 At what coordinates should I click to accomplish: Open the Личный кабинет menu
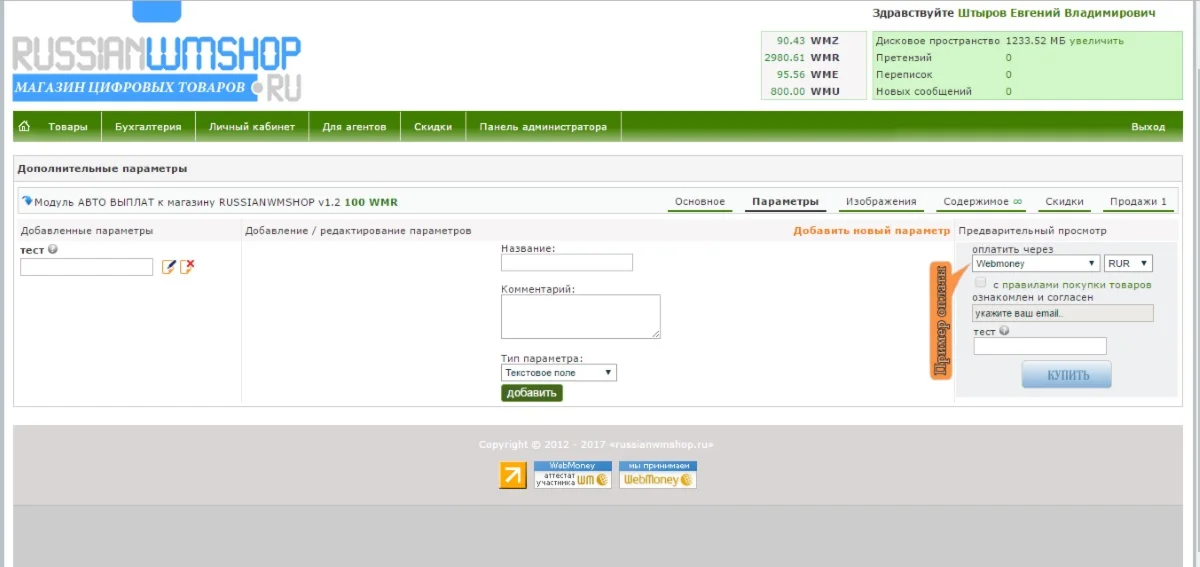252,127
